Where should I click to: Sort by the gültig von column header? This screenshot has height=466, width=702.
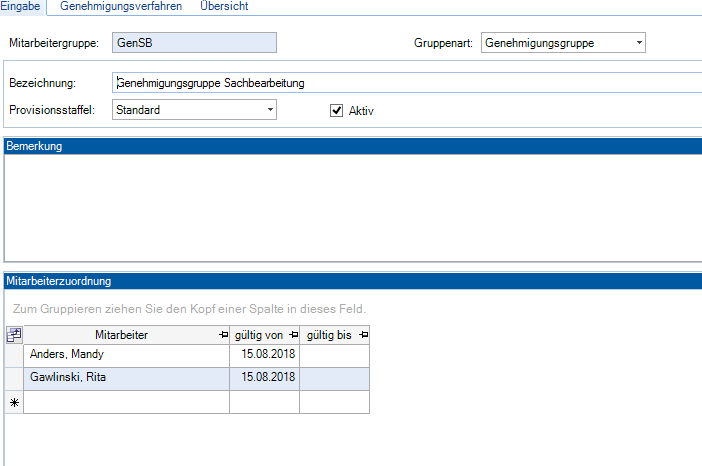coord(259,335)
